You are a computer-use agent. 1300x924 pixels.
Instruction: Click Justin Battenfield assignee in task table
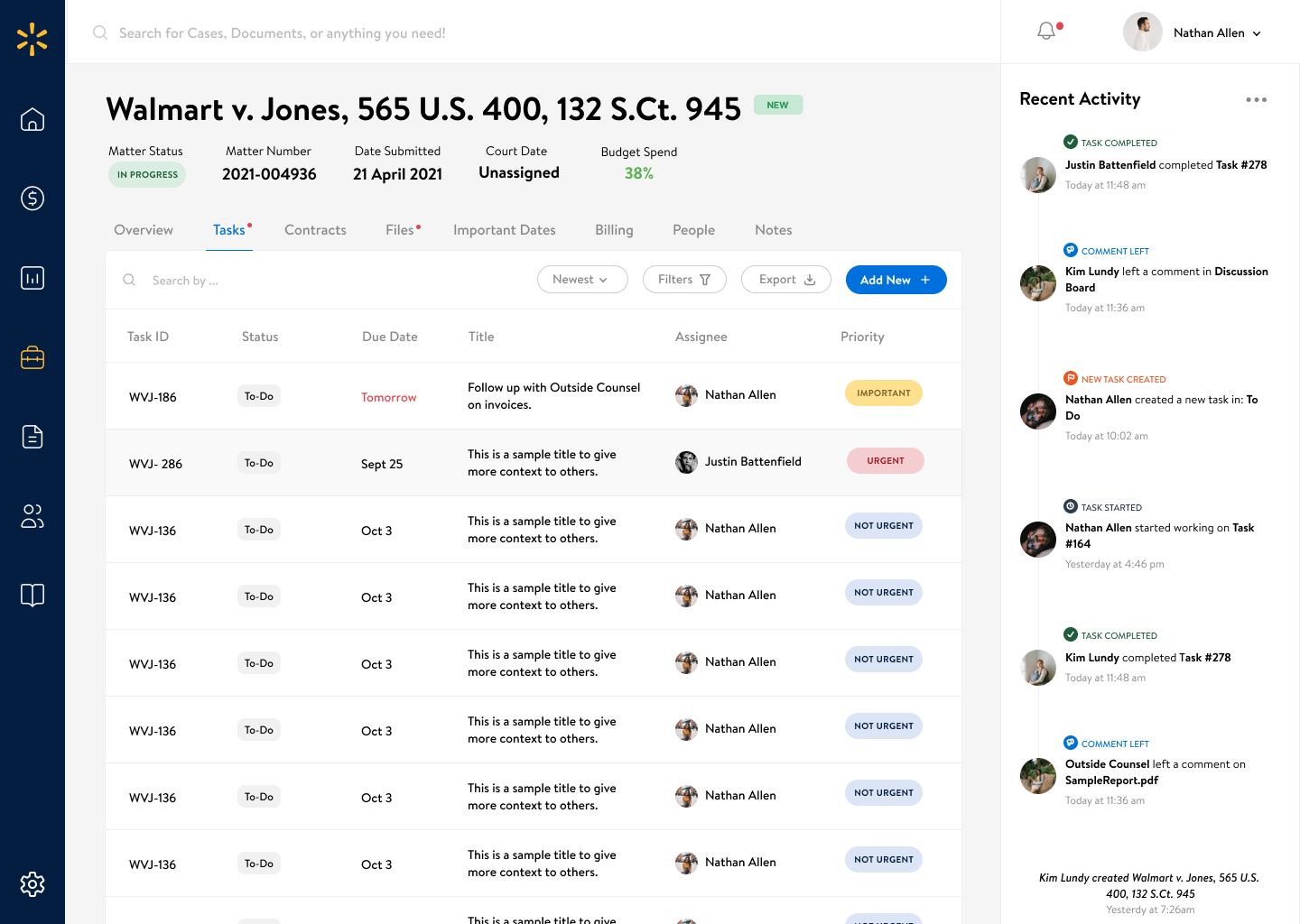tap(738, 462)
